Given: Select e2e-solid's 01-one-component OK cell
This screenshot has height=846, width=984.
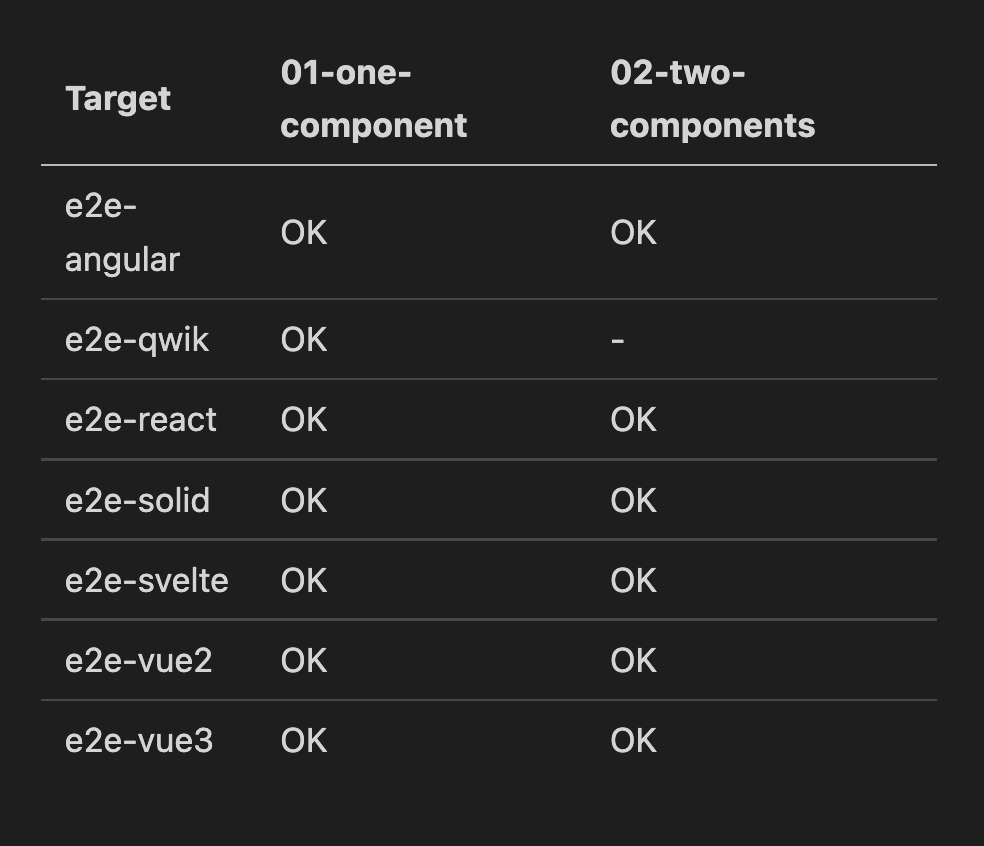Looking at the screenshot, I should (304, 501).
